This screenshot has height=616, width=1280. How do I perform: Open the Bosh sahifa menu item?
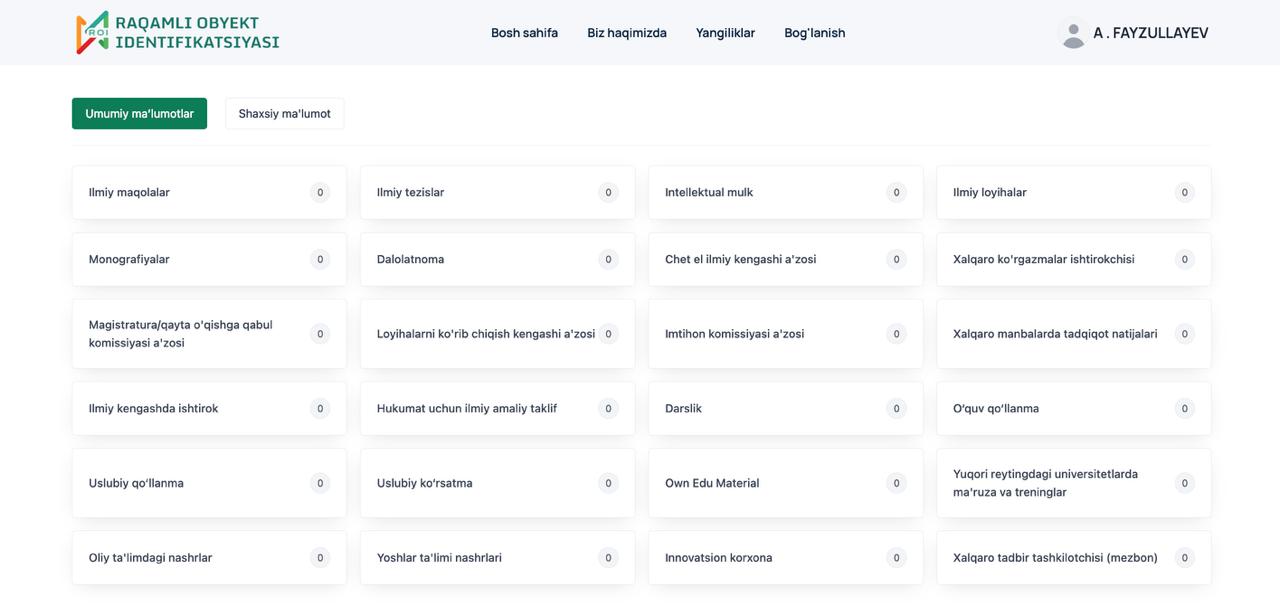click(524, 32)
